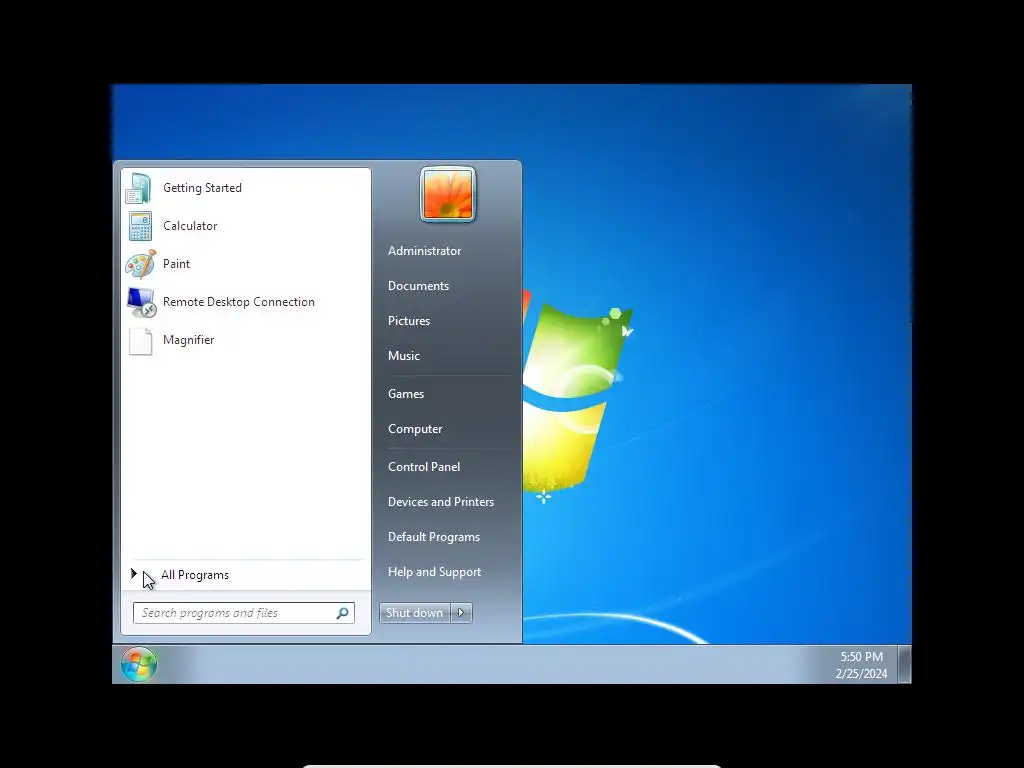Open Control Panel
1024x768 pixels.
click(x=424, y=467)
